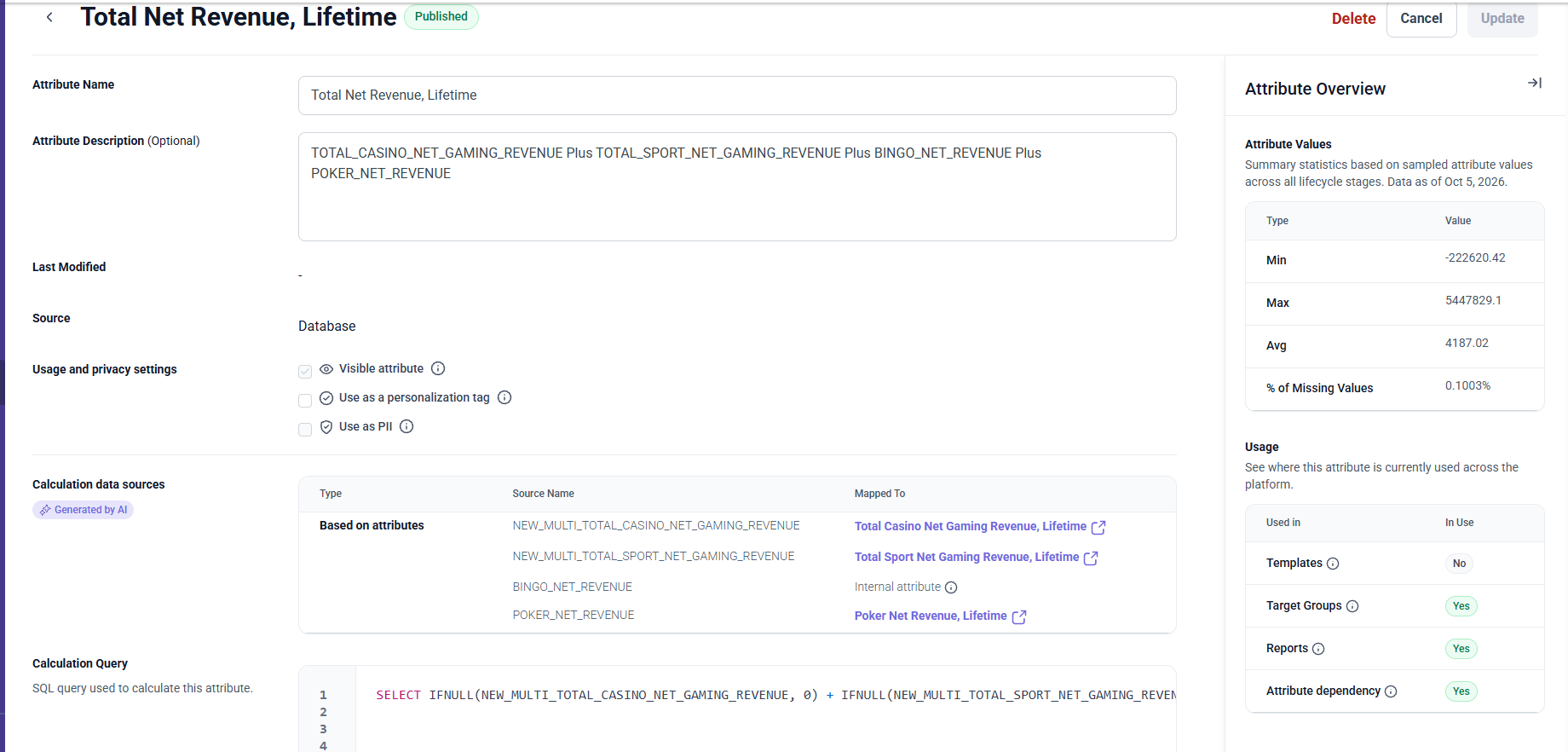Click the Yes badge for Reports

click(x=1461, y=649)
